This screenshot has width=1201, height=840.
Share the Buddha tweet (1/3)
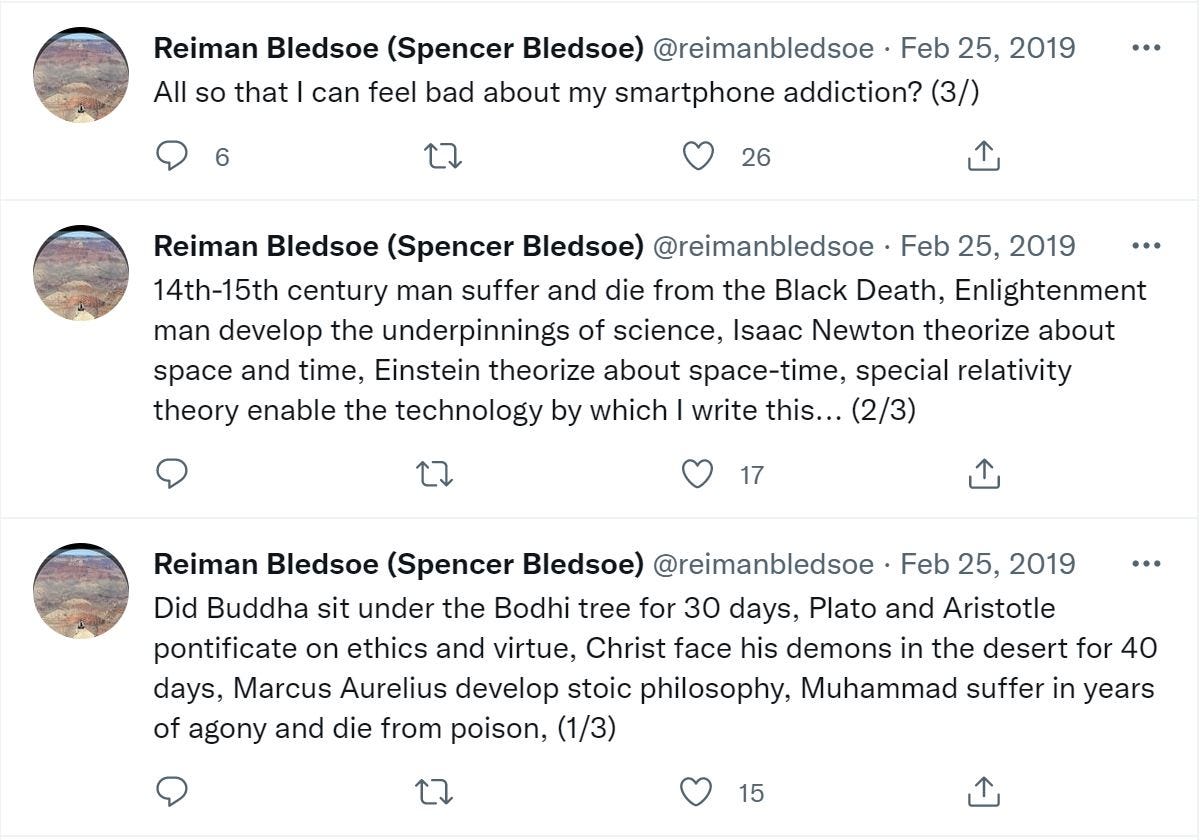[x=984, y=792]
